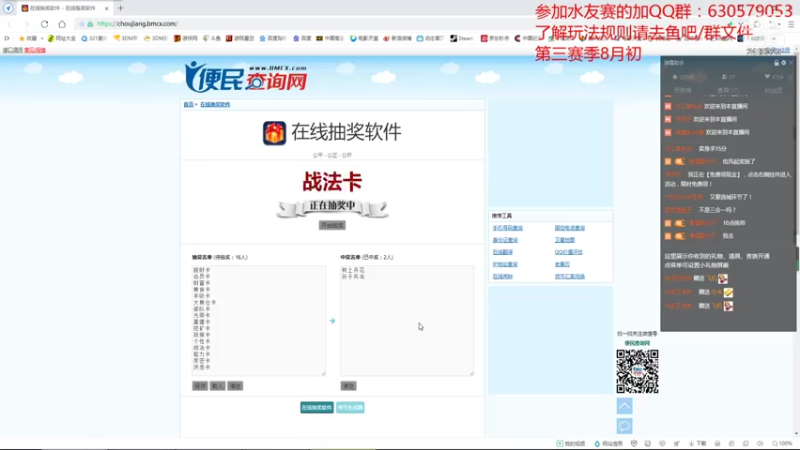Click 网站信用 in the browser status bar
800x450 pixels.
click(x=609, y=443)
